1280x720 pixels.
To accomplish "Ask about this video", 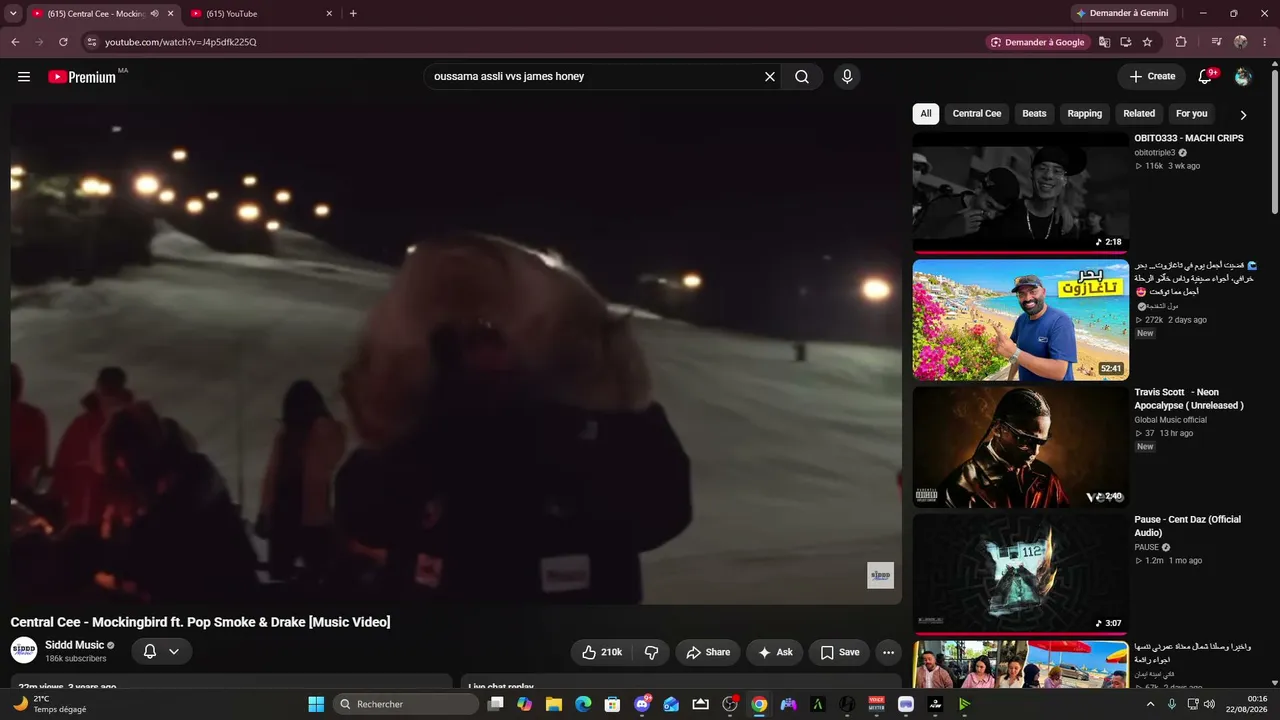I will (x=775, y=652).
